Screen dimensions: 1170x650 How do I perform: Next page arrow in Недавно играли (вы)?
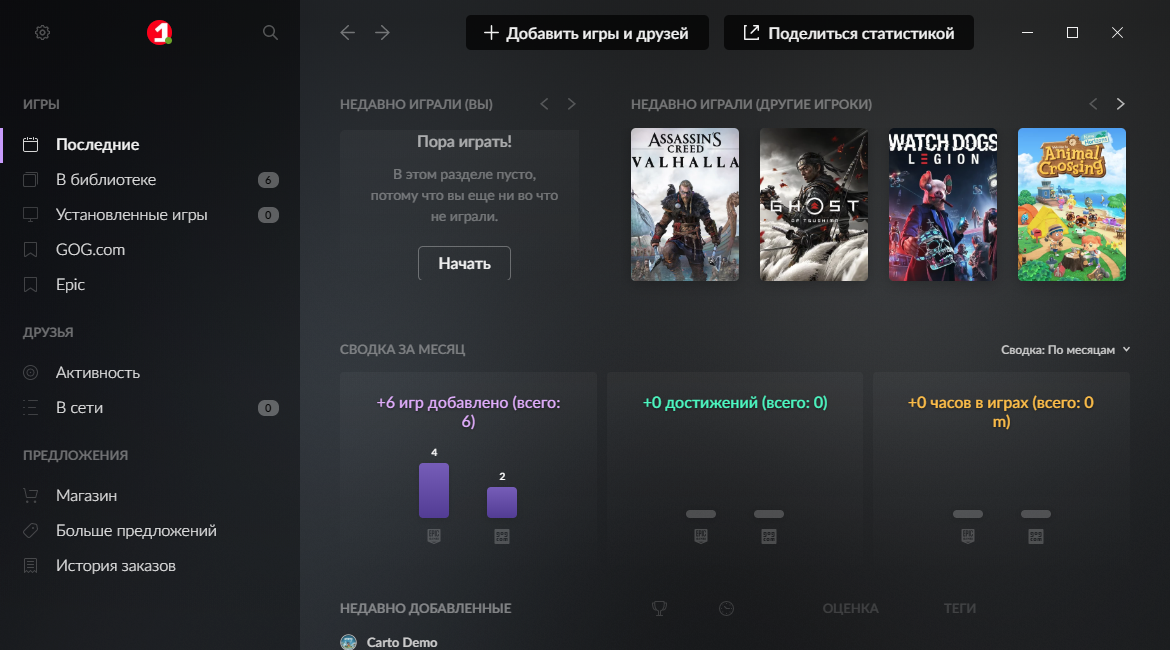(x=572, y=104)
